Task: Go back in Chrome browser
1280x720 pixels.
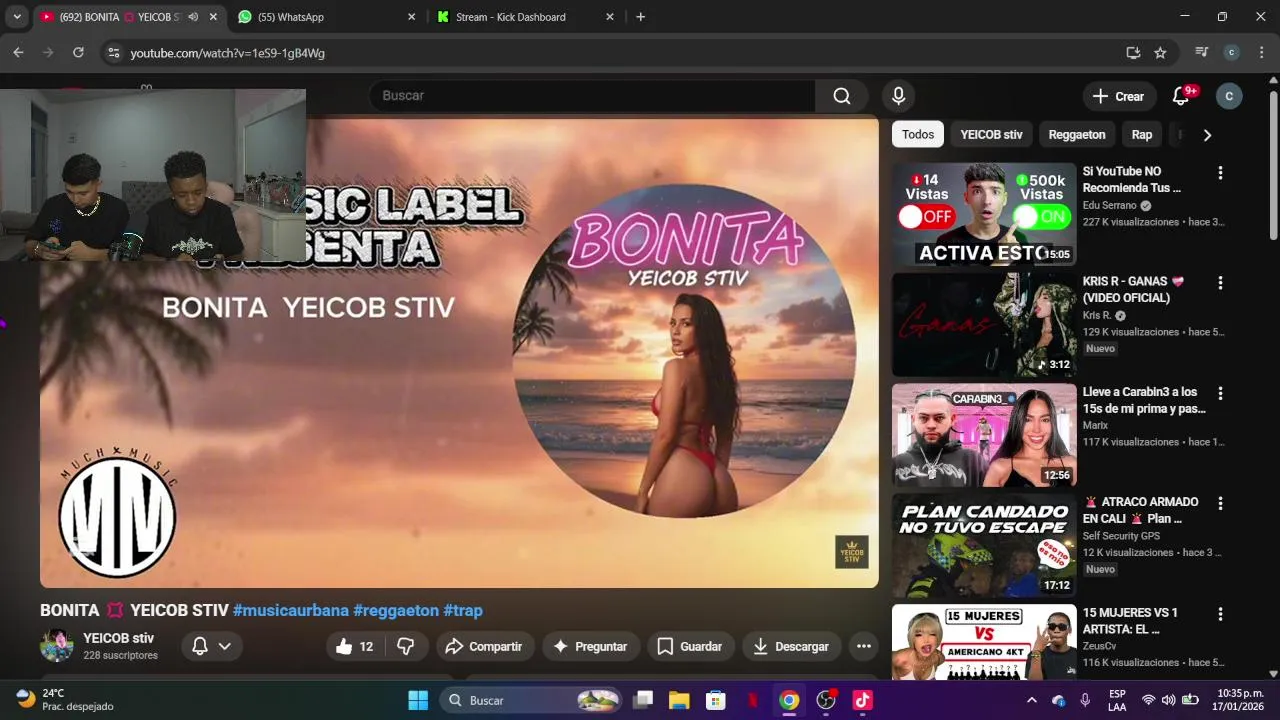Action: point(18,53)
